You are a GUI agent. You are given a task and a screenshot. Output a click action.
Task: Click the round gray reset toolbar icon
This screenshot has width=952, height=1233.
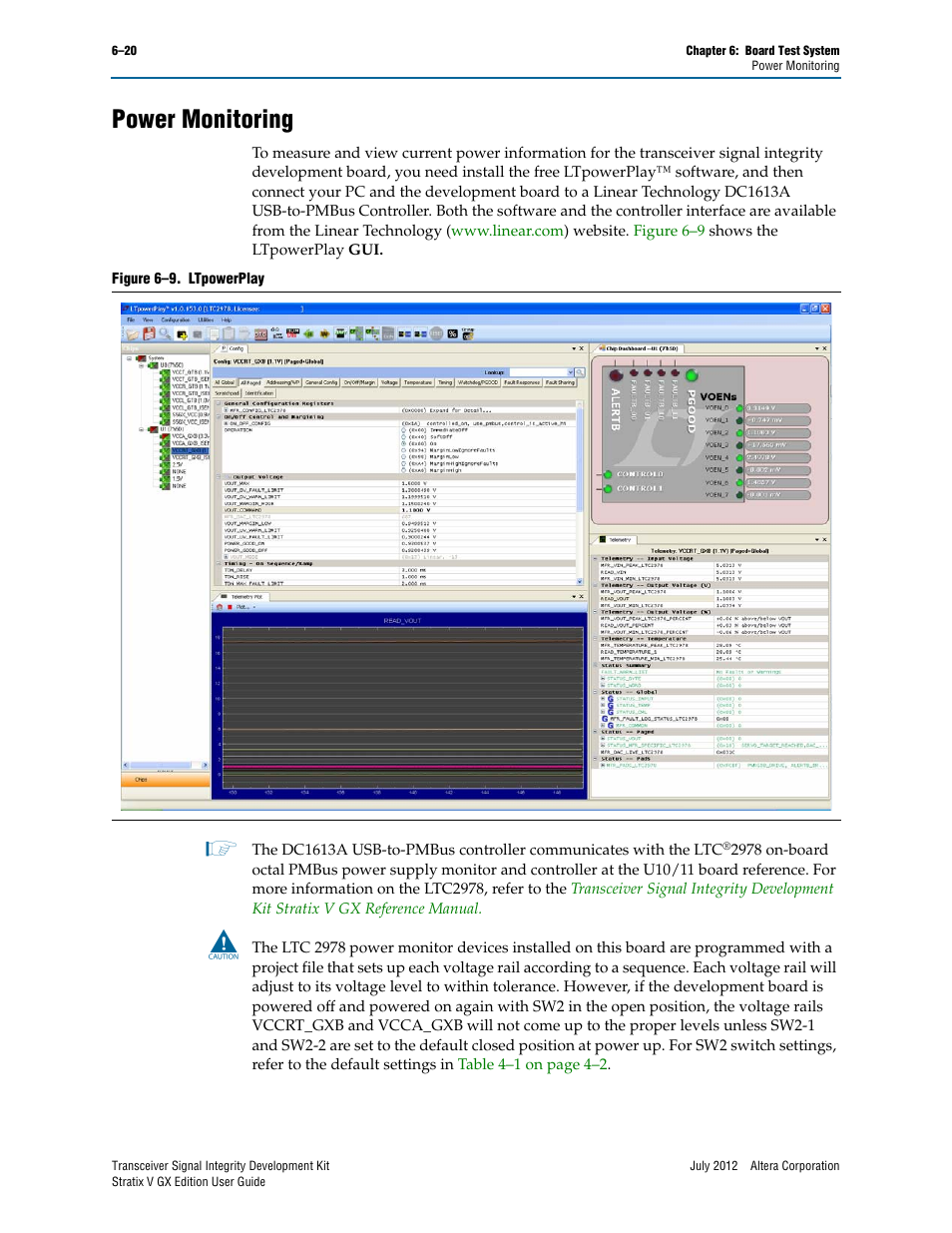[x=436, y=333]
